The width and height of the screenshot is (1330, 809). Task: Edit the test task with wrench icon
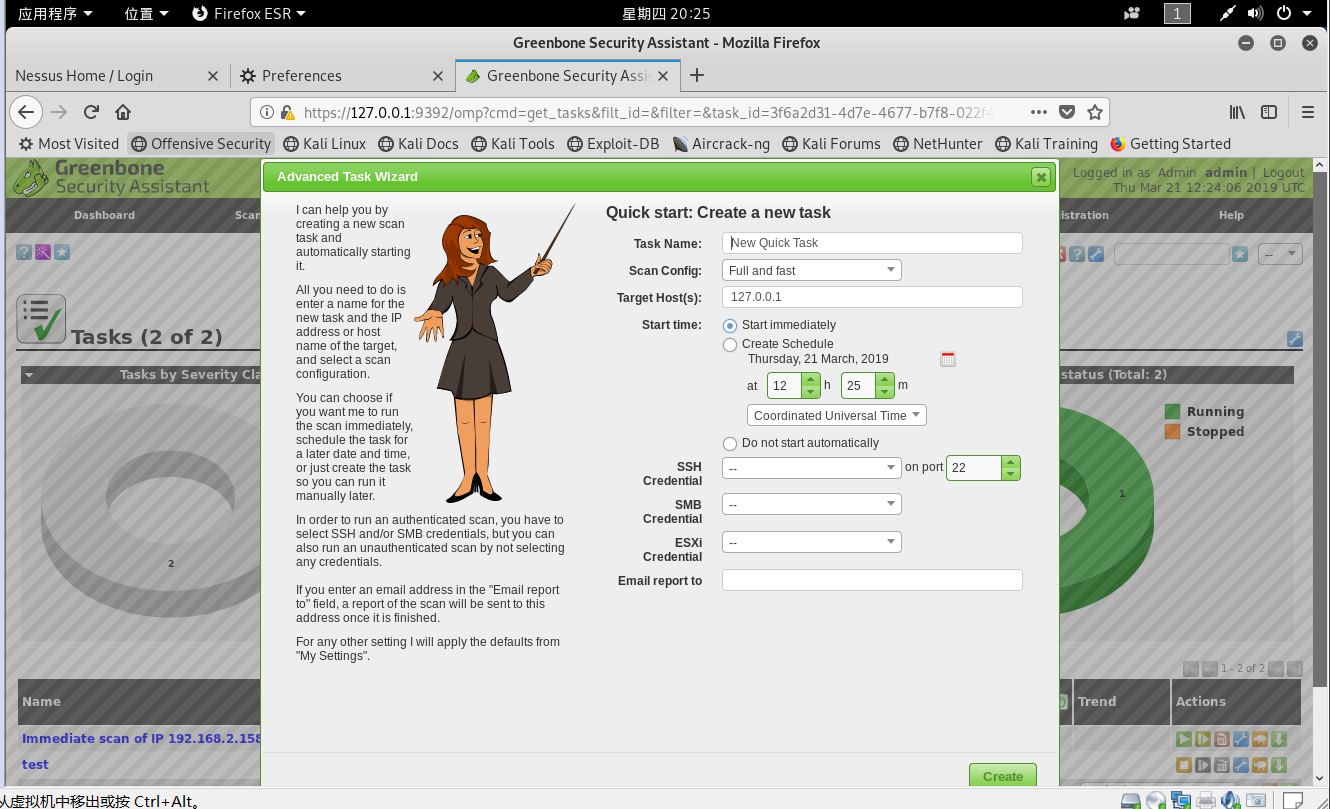(1241, 765)
